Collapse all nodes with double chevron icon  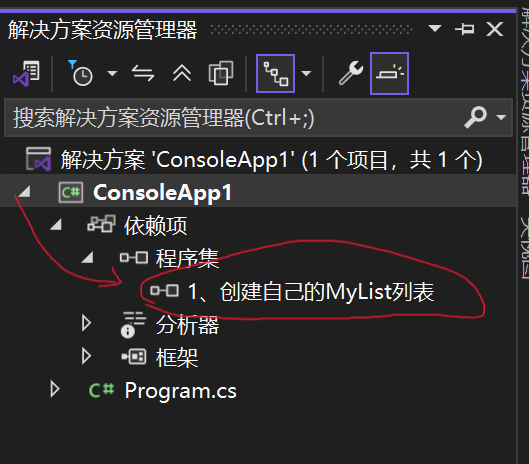pos(182,73)
